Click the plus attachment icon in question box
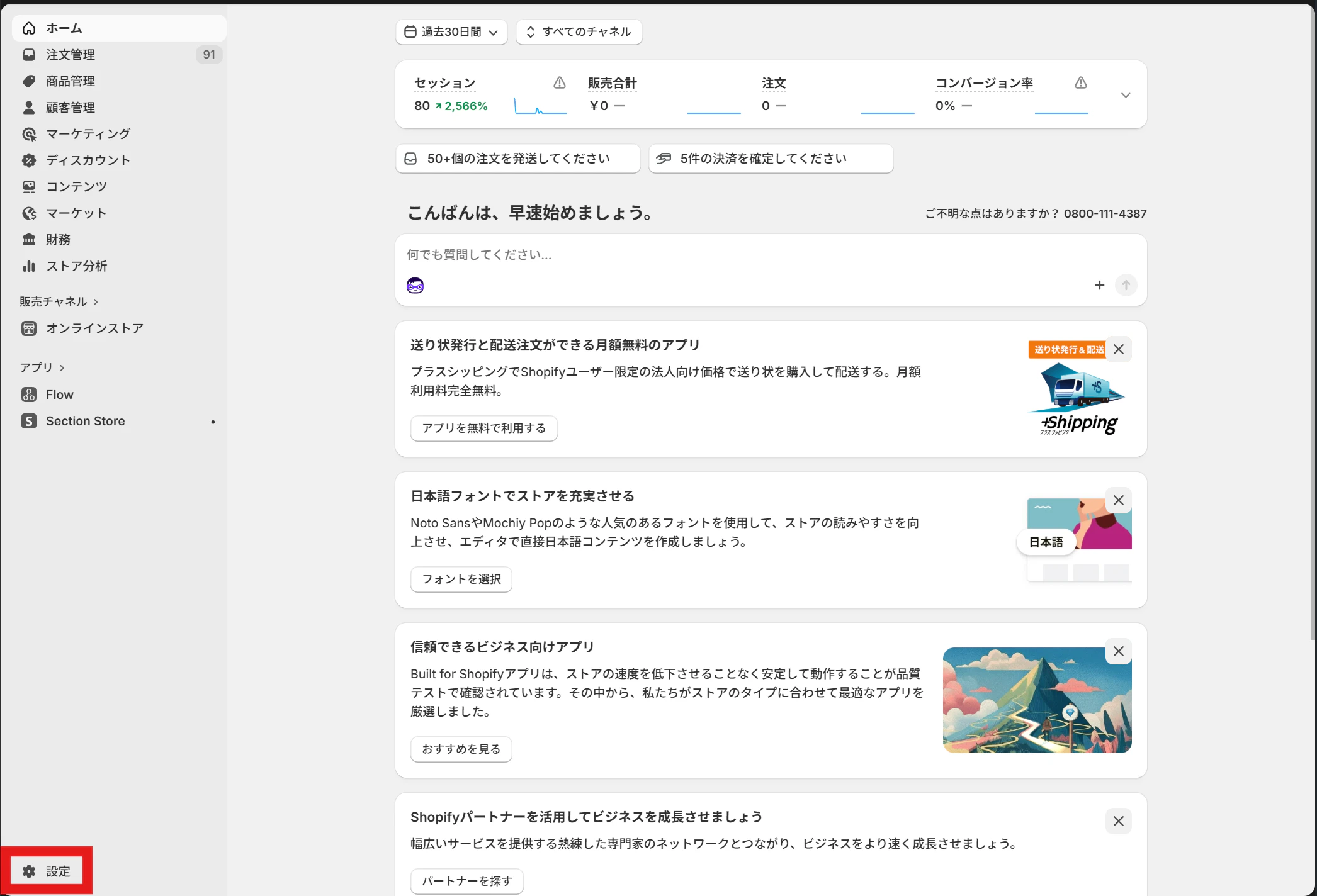 pos(1100,285)
